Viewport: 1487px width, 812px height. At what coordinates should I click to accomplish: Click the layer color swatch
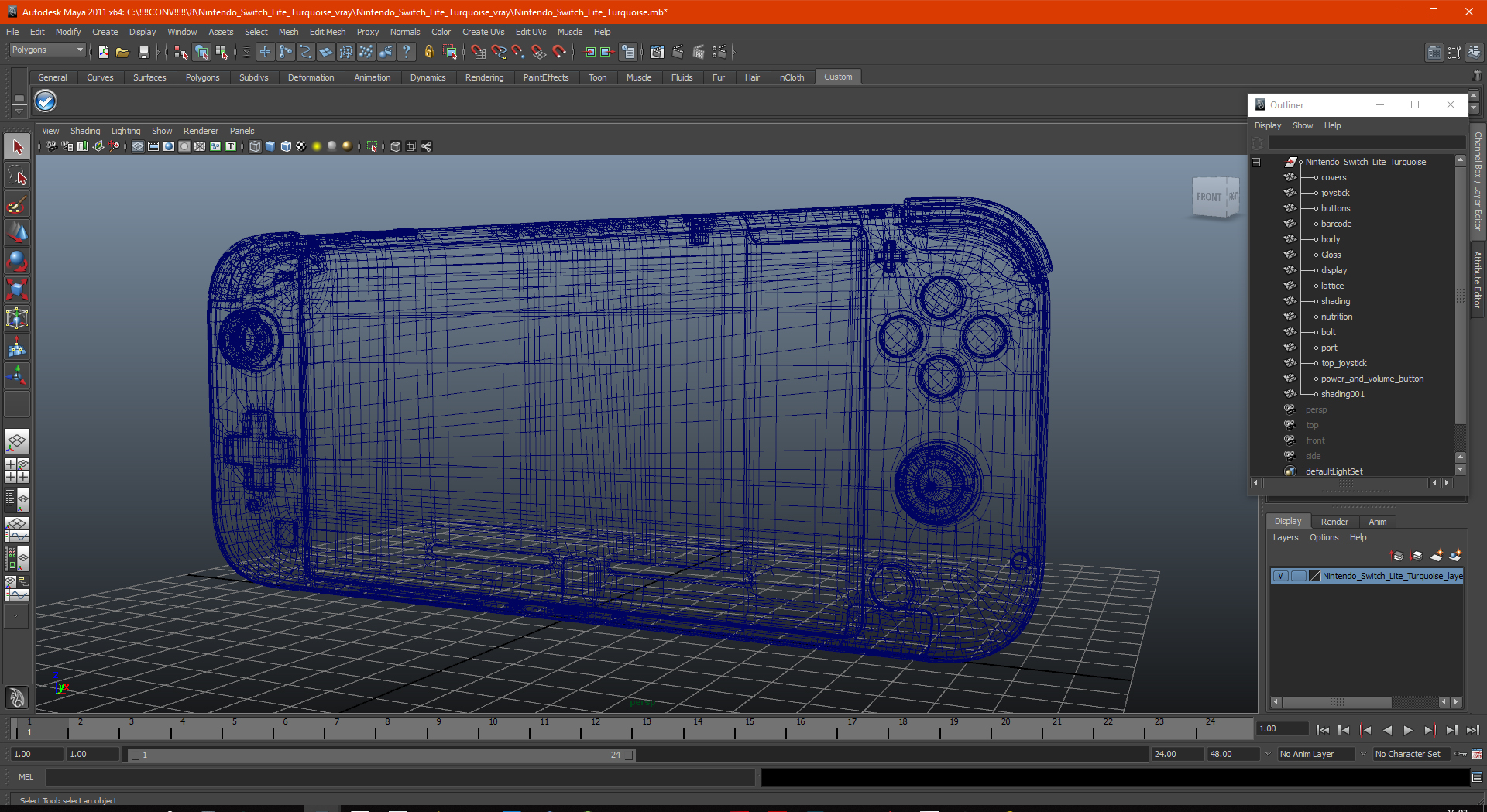1314,576
